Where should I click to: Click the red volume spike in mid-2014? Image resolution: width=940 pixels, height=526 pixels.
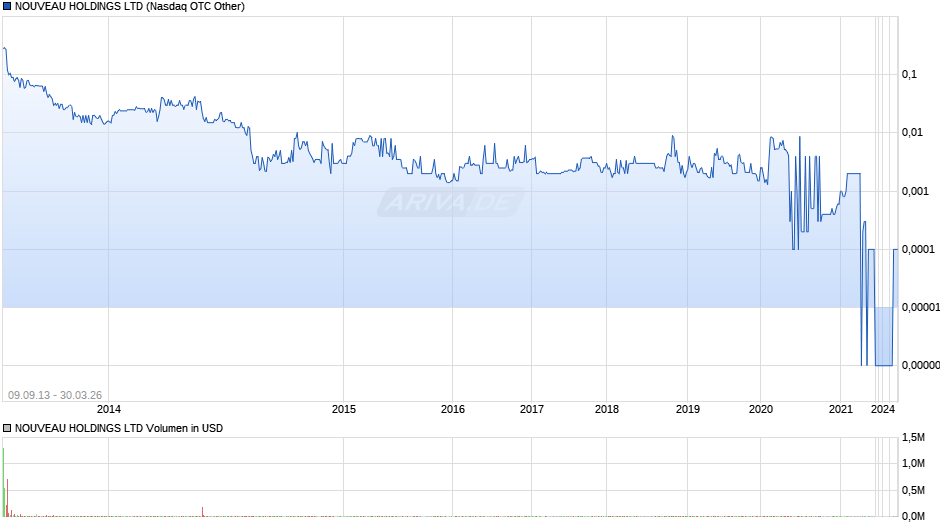tap(203, 512)
